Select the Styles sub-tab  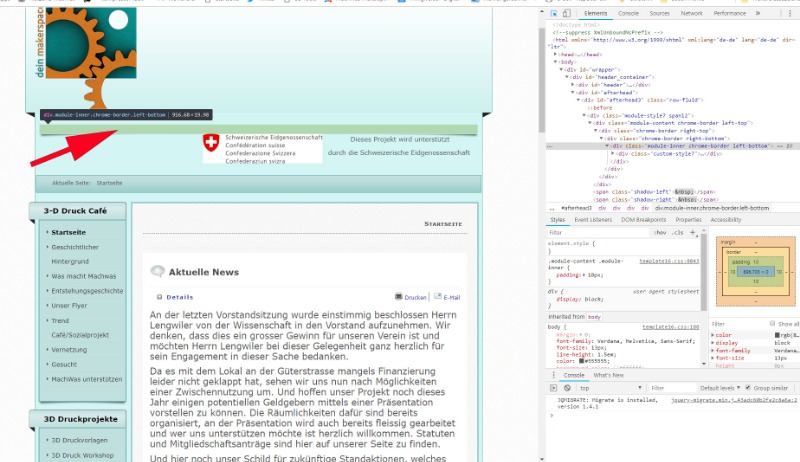pos(558,220)
